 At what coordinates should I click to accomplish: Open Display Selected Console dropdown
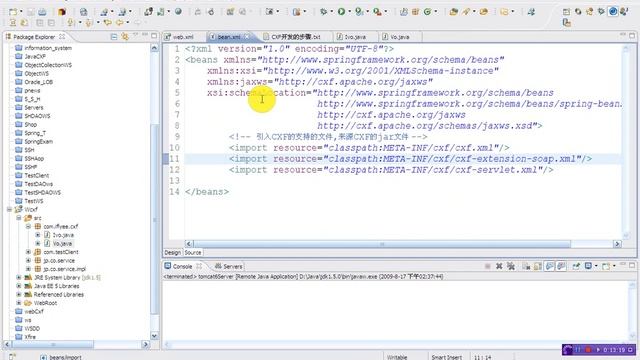coord(596,266)
